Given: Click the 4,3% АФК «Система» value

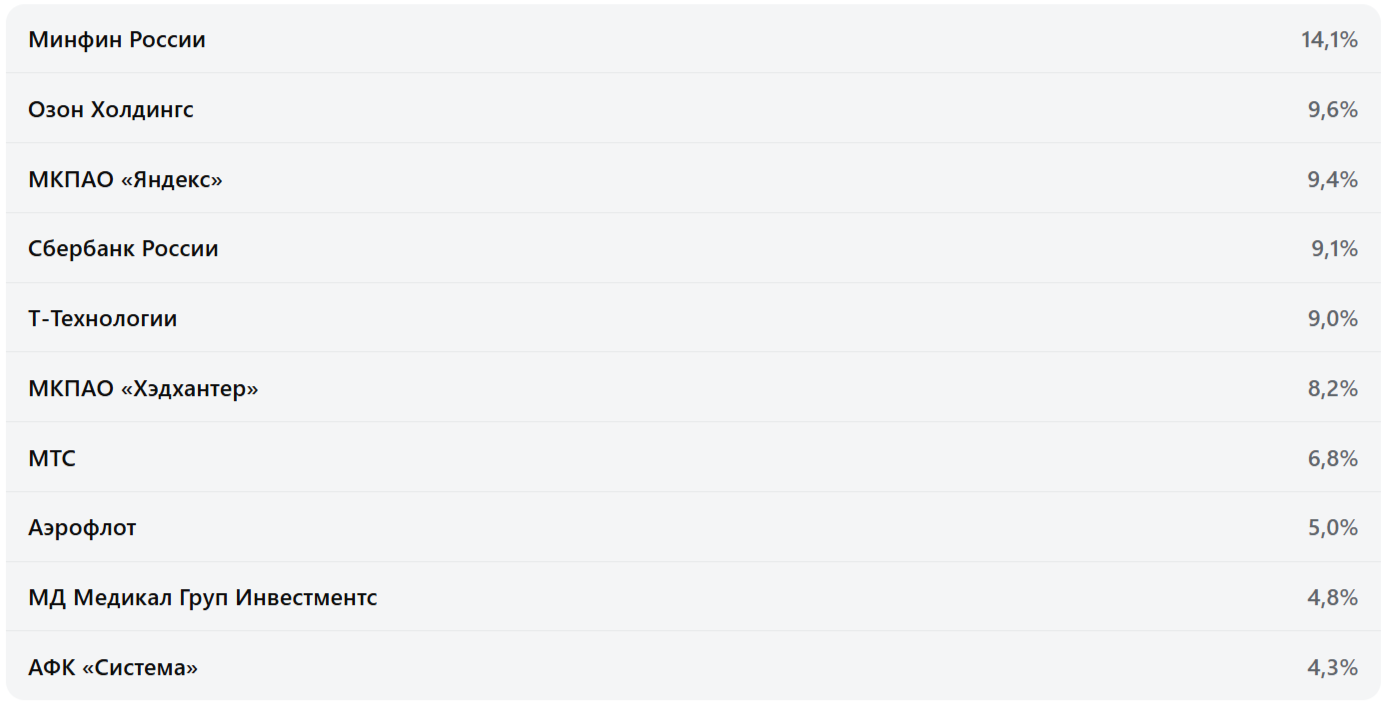Looking at the screenshot, I should tap(1332, 668).
